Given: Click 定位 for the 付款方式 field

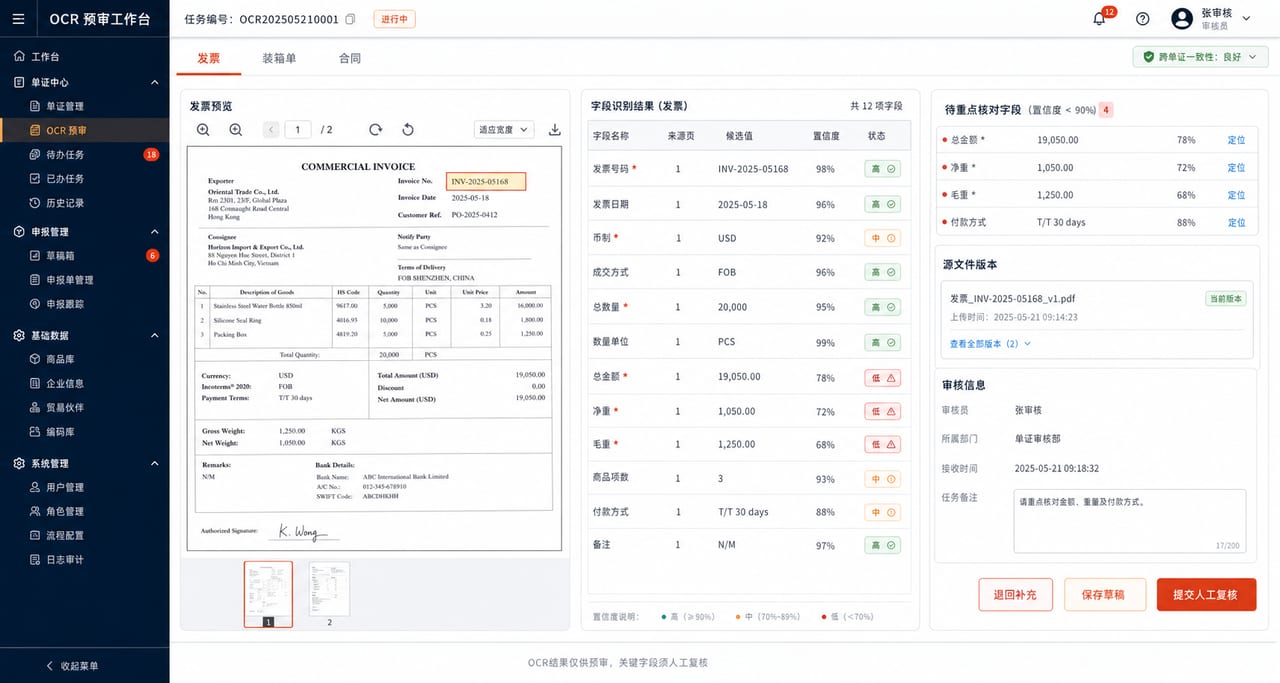Looking at the screenshot, I should [1236, 222].
